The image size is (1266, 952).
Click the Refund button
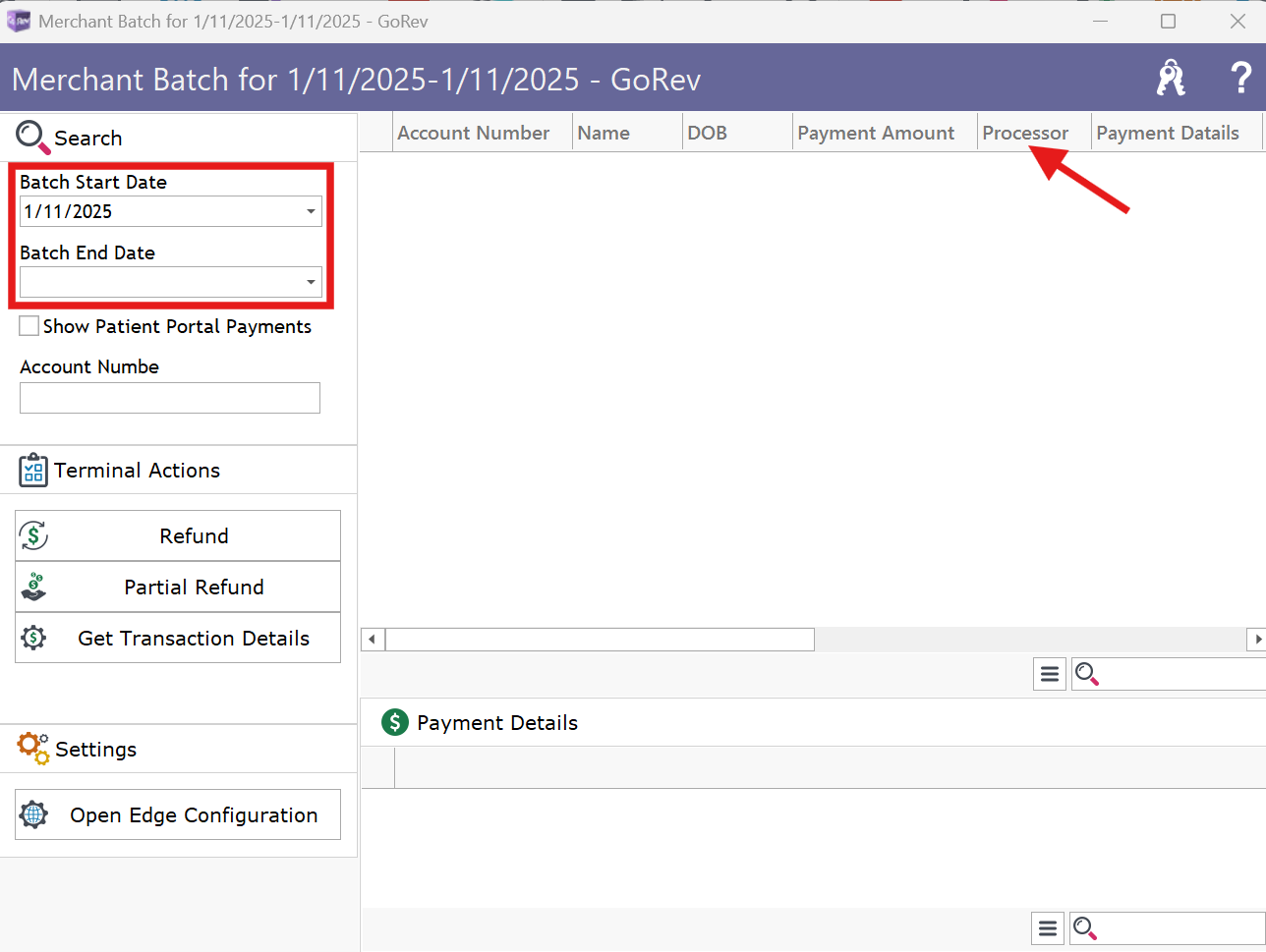pyautogui.click(x=178, y=535)
